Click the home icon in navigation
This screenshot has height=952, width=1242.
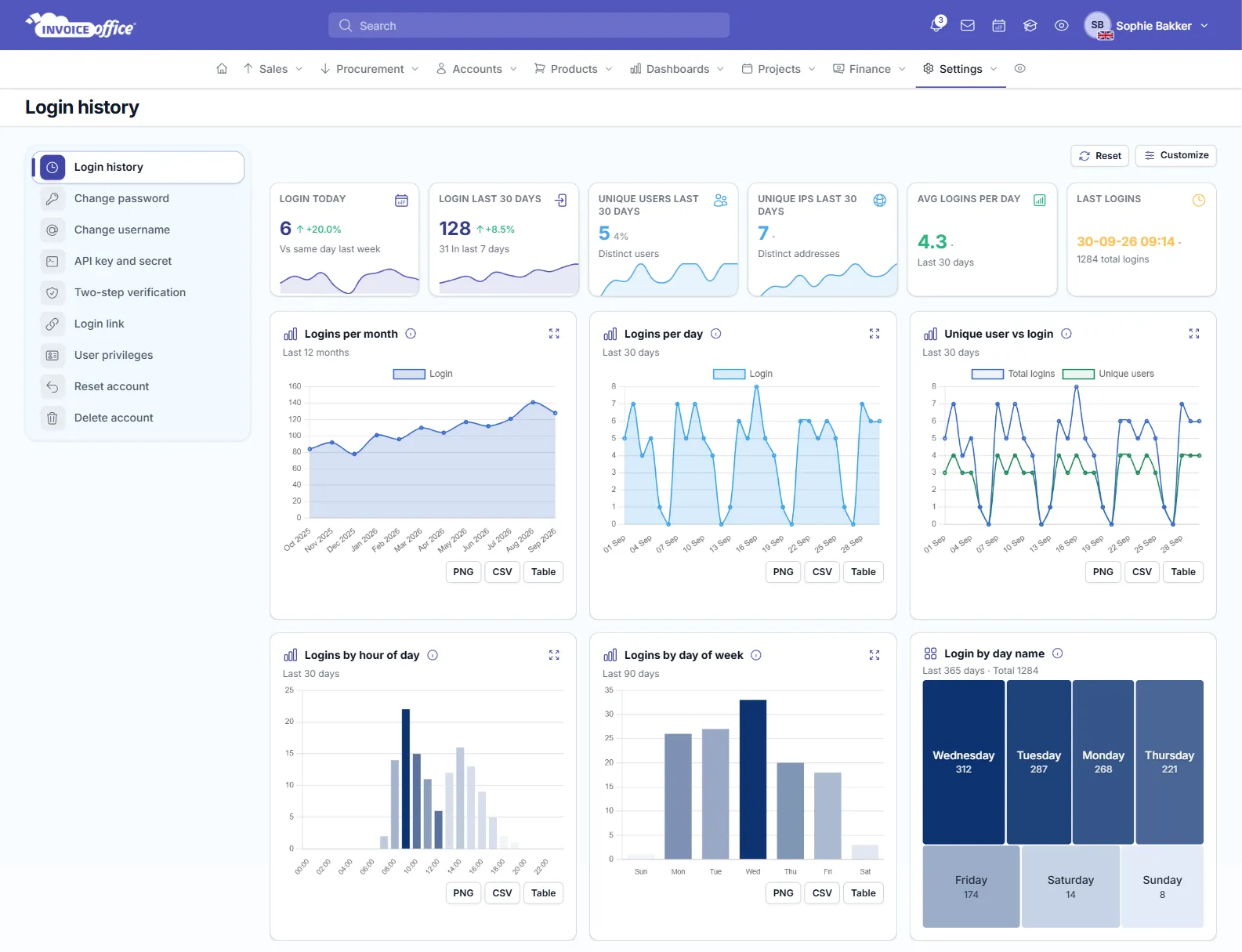(222, 69)
